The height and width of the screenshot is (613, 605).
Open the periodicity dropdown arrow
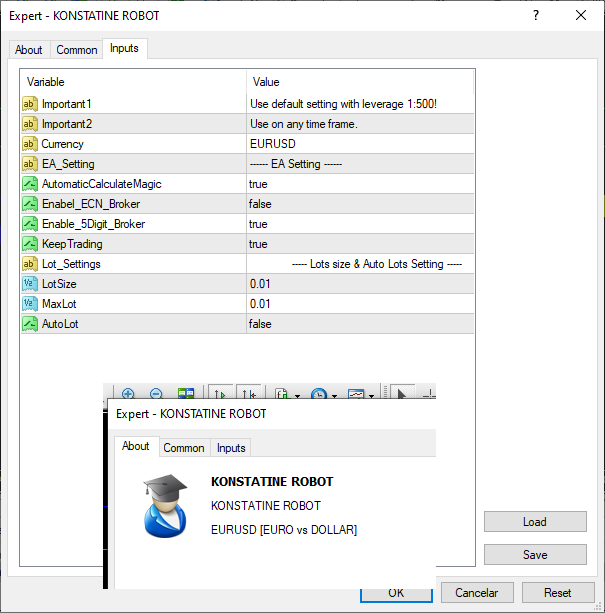coord(335,396)
